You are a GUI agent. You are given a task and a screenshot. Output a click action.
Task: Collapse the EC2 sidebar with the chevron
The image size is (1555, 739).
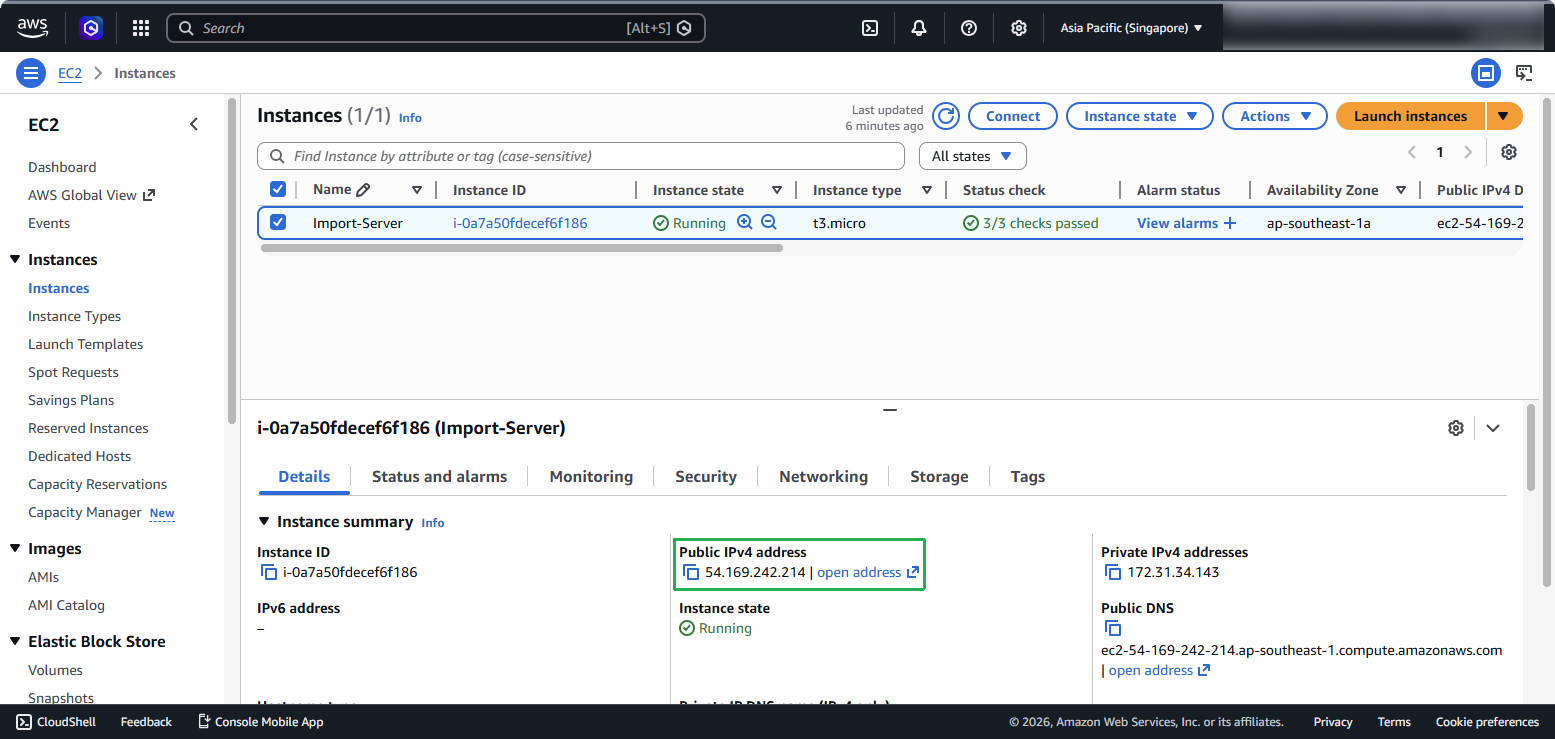(194, 124)
